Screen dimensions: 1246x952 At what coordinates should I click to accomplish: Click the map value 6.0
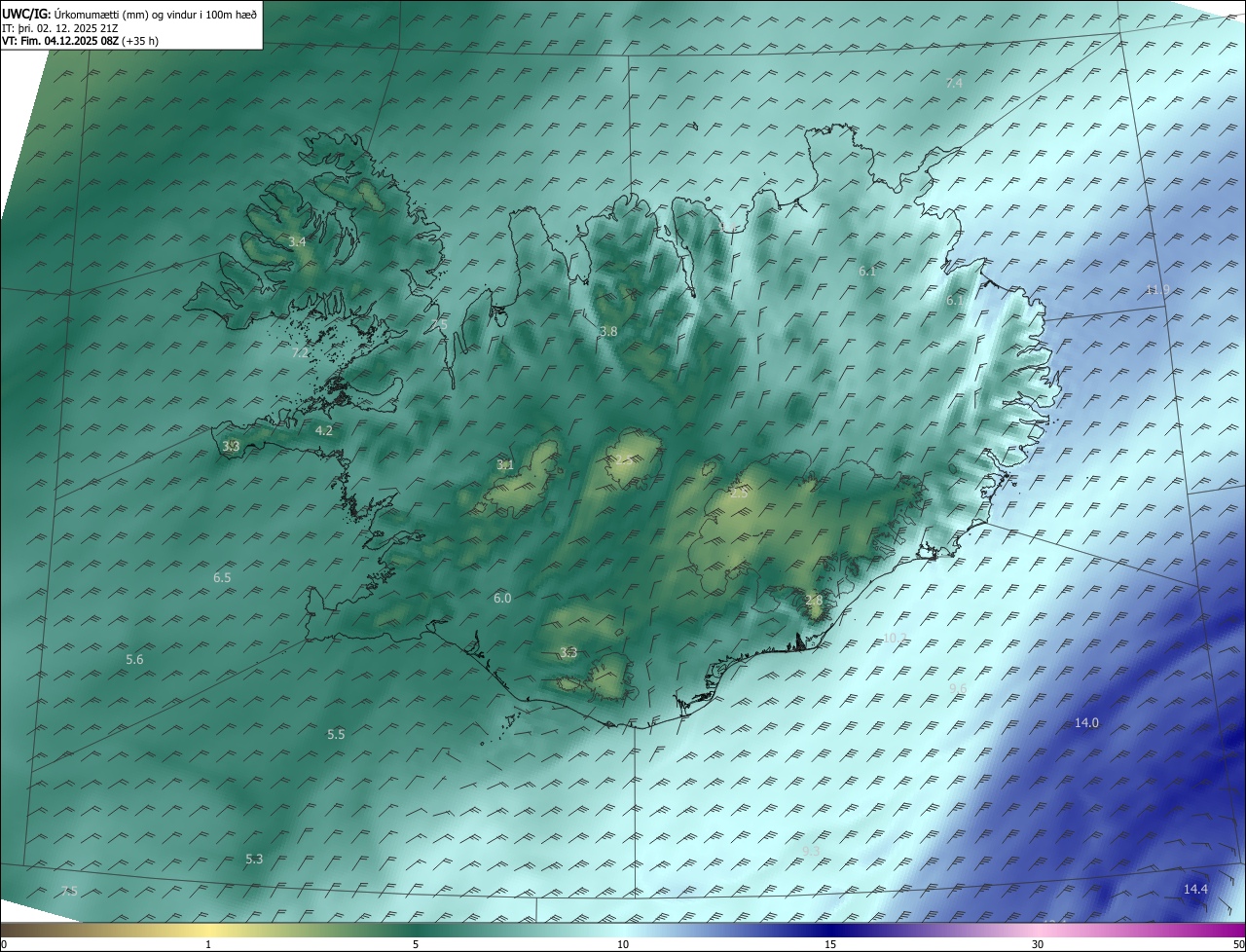[502, 599]
